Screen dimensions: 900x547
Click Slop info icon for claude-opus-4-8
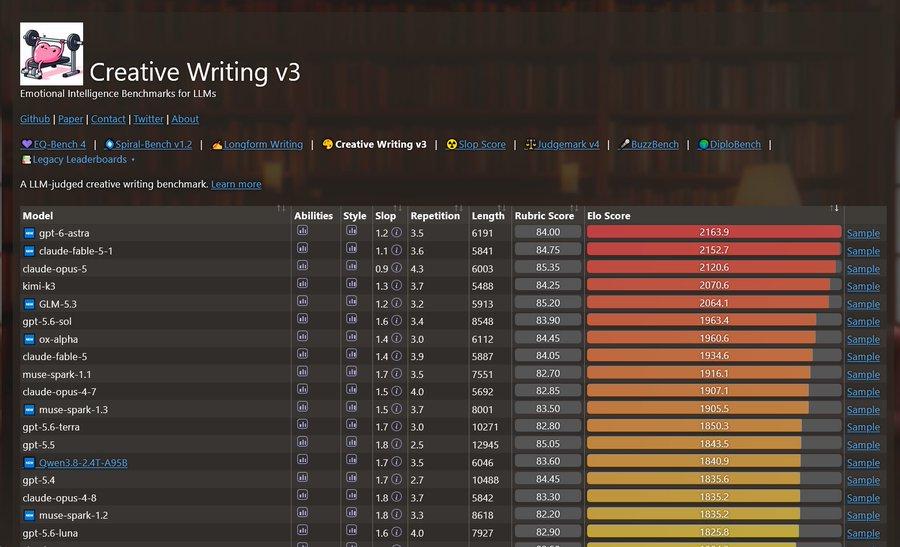(x=396, y=498)
